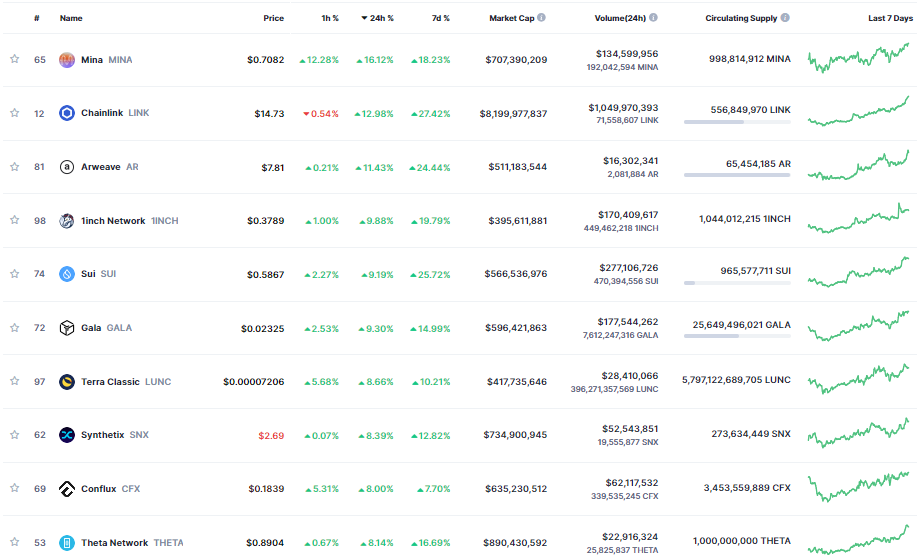
Task: Open the Sui SUI coin page
Action: click(x=98, y=274)
